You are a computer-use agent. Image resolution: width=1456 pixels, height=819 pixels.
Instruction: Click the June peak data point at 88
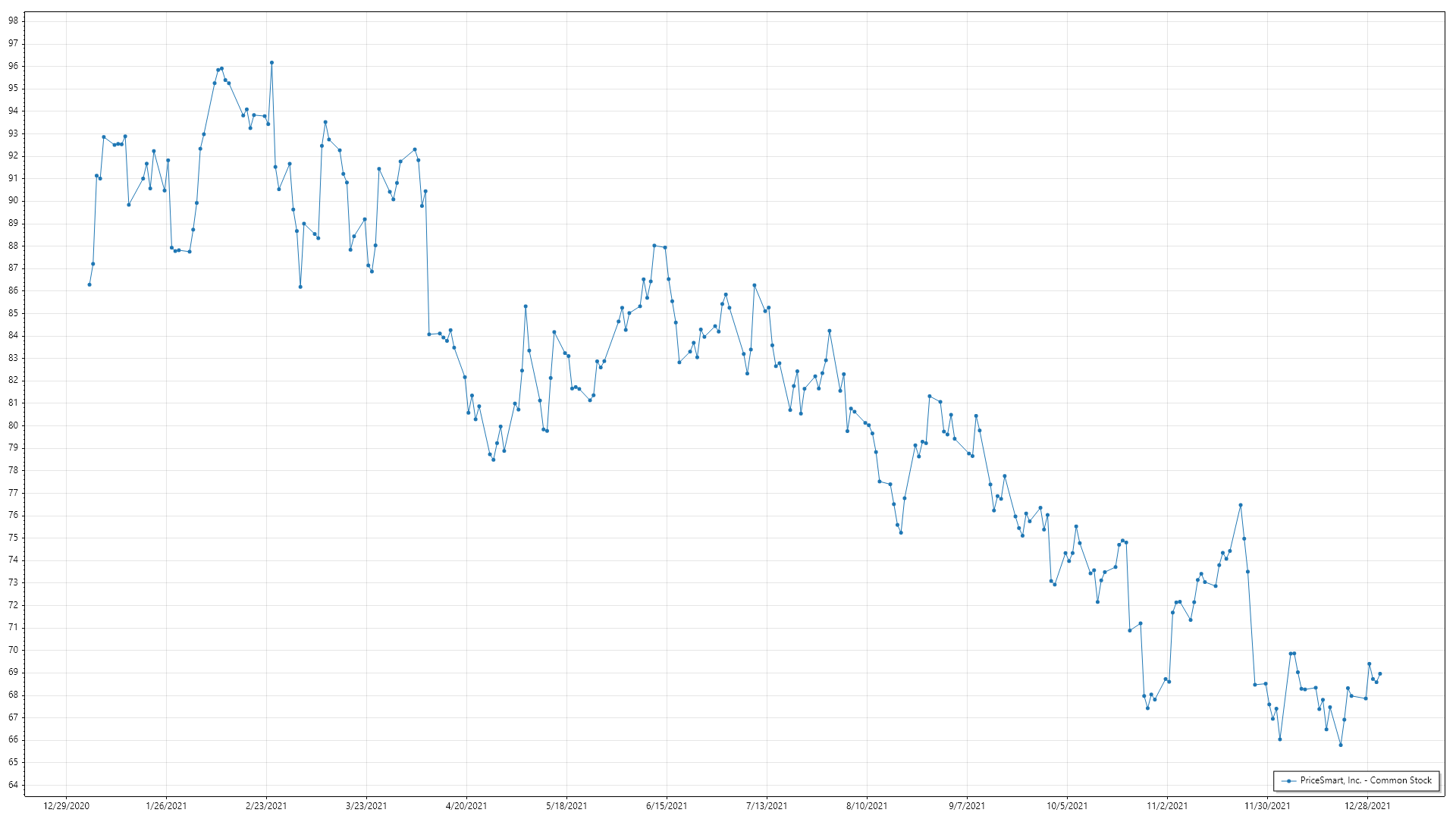[654, 246]
